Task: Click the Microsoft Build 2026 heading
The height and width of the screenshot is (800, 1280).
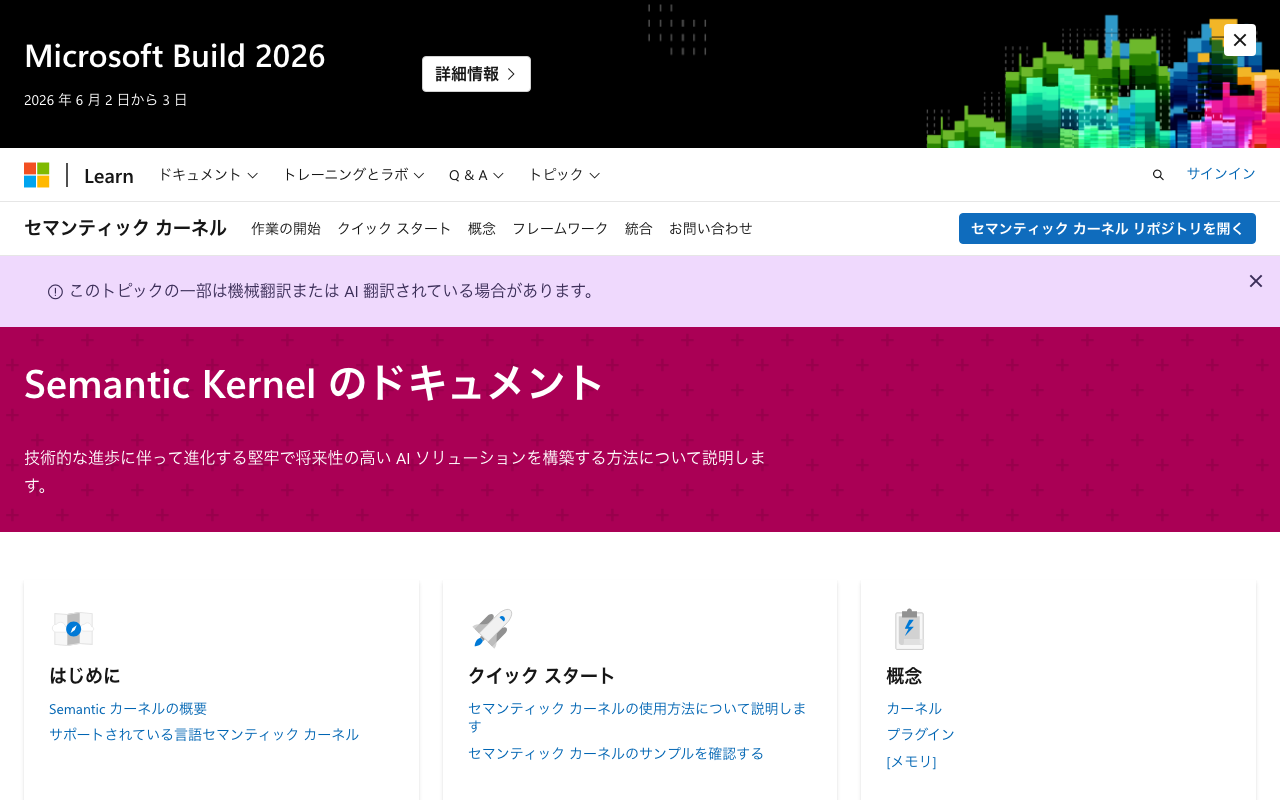Action: [175, 56]
